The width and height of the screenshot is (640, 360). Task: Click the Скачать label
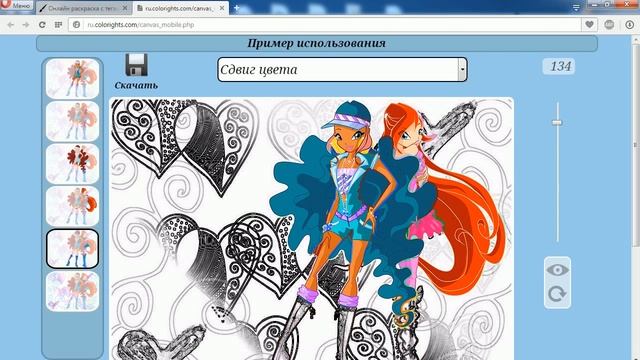[136, 85]
